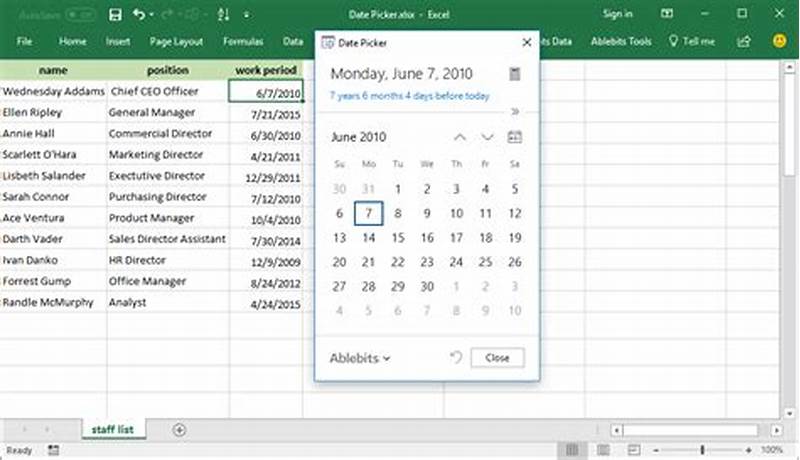
Task: Select the 'name' header cell
Action: (53, 70)
